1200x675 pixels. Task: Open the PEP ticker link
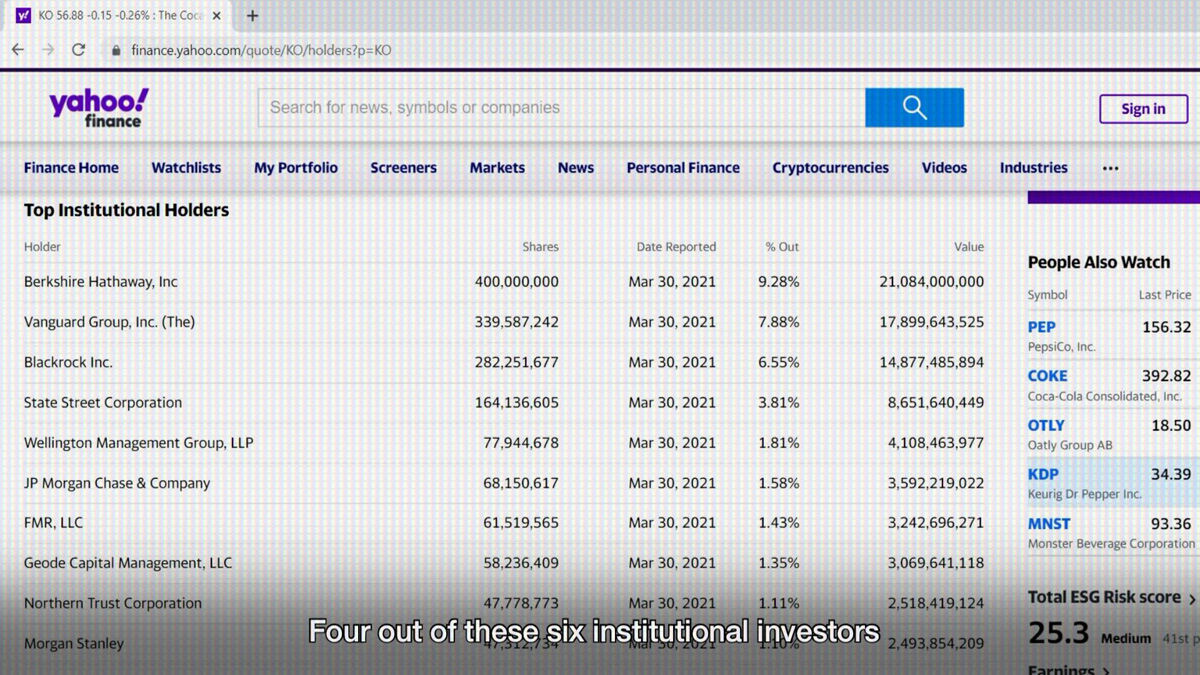[x=1041, y=327]
